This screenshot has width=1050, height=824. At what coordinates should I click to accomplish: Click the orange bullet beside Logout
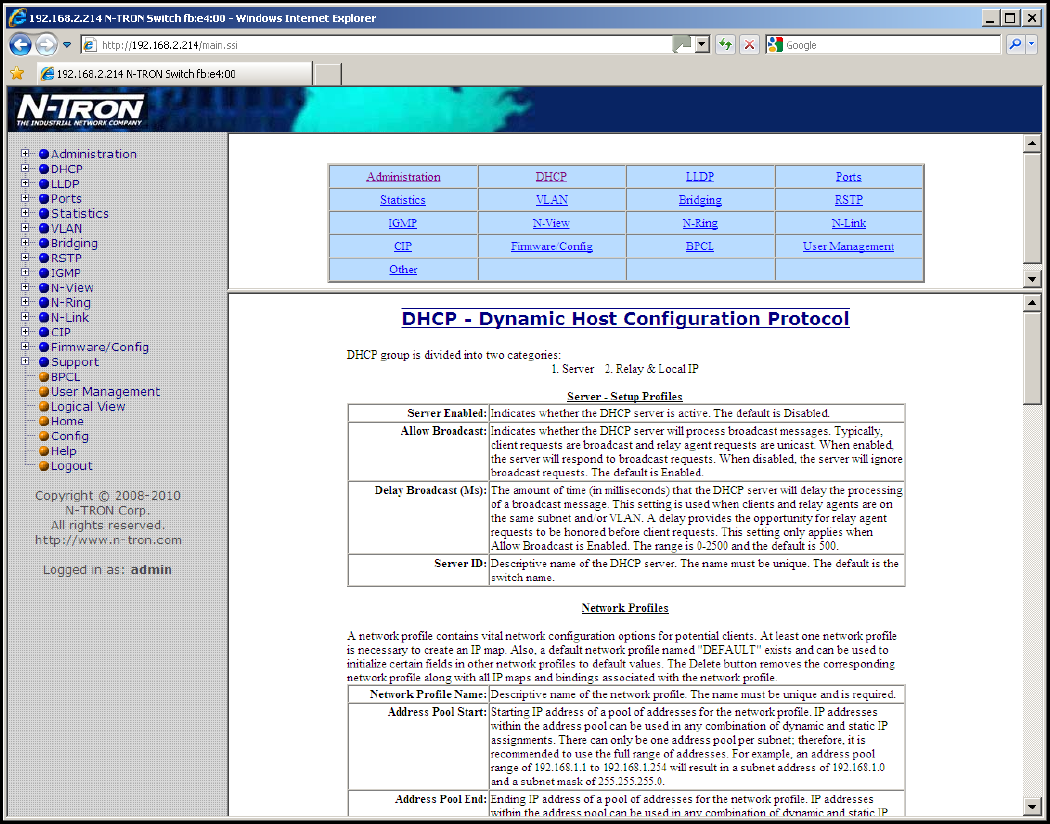pyautogui.click(x=44, y=466)
